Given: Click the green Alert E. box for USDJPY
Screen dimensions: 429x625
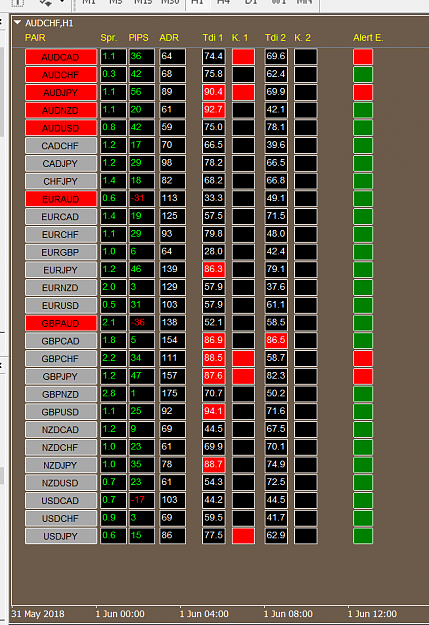Looking at the screenshot, I should click(363, 536).
